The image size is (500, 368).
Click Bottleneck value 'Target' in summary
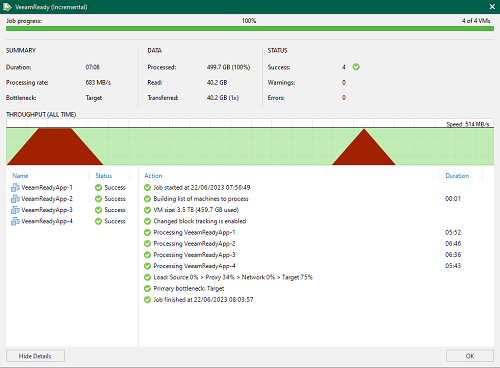coord(94,98)
